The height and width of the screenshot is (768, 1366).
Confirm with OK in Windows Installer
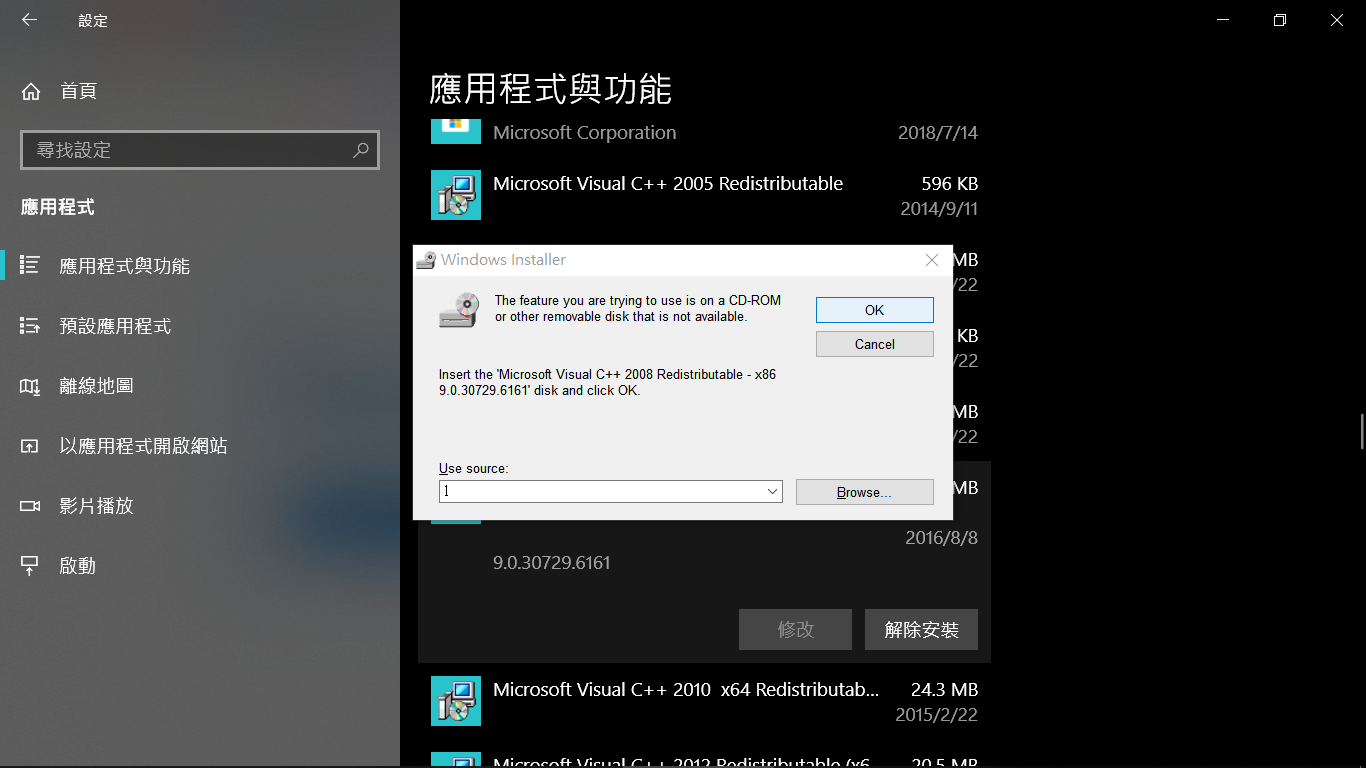(x=875, y=310)
